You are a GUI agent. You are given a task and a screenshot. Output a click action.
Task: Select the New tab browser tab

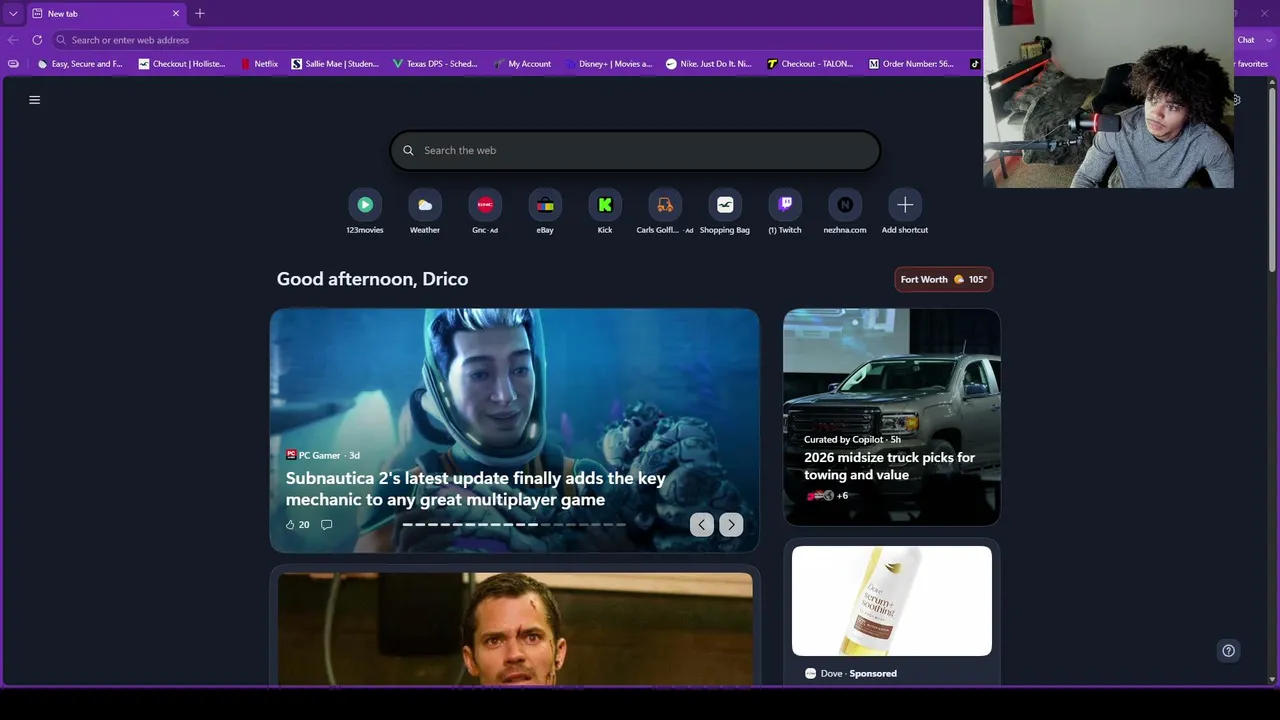[105, 14]
